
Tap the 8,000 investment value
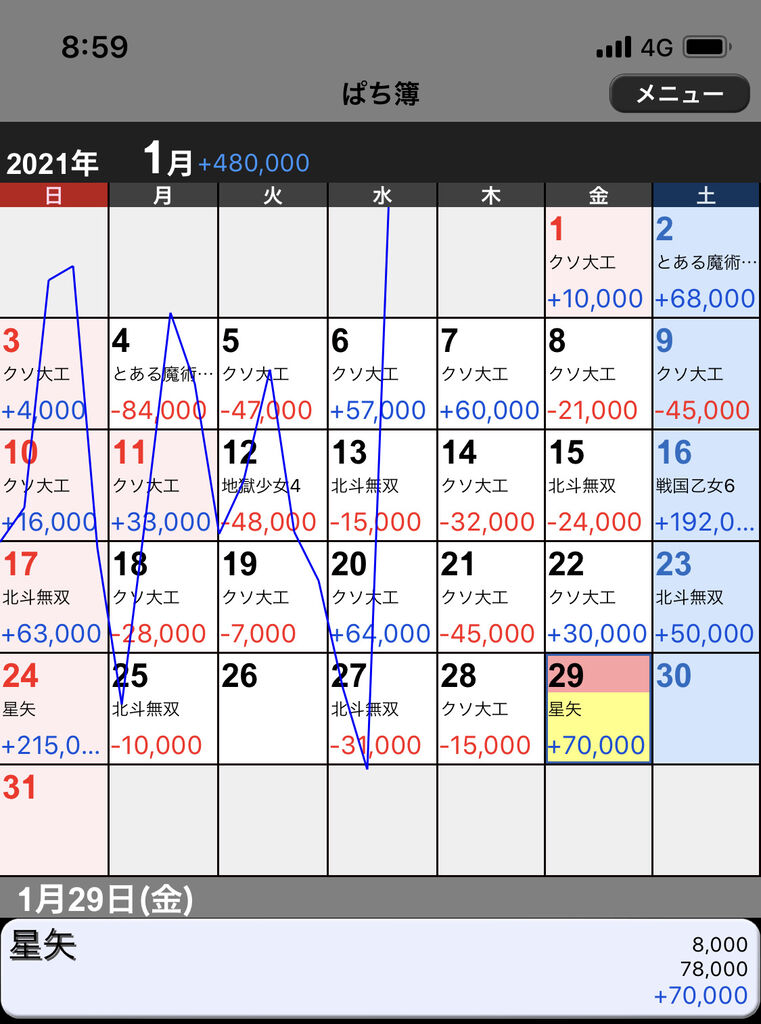coord(720,944)
